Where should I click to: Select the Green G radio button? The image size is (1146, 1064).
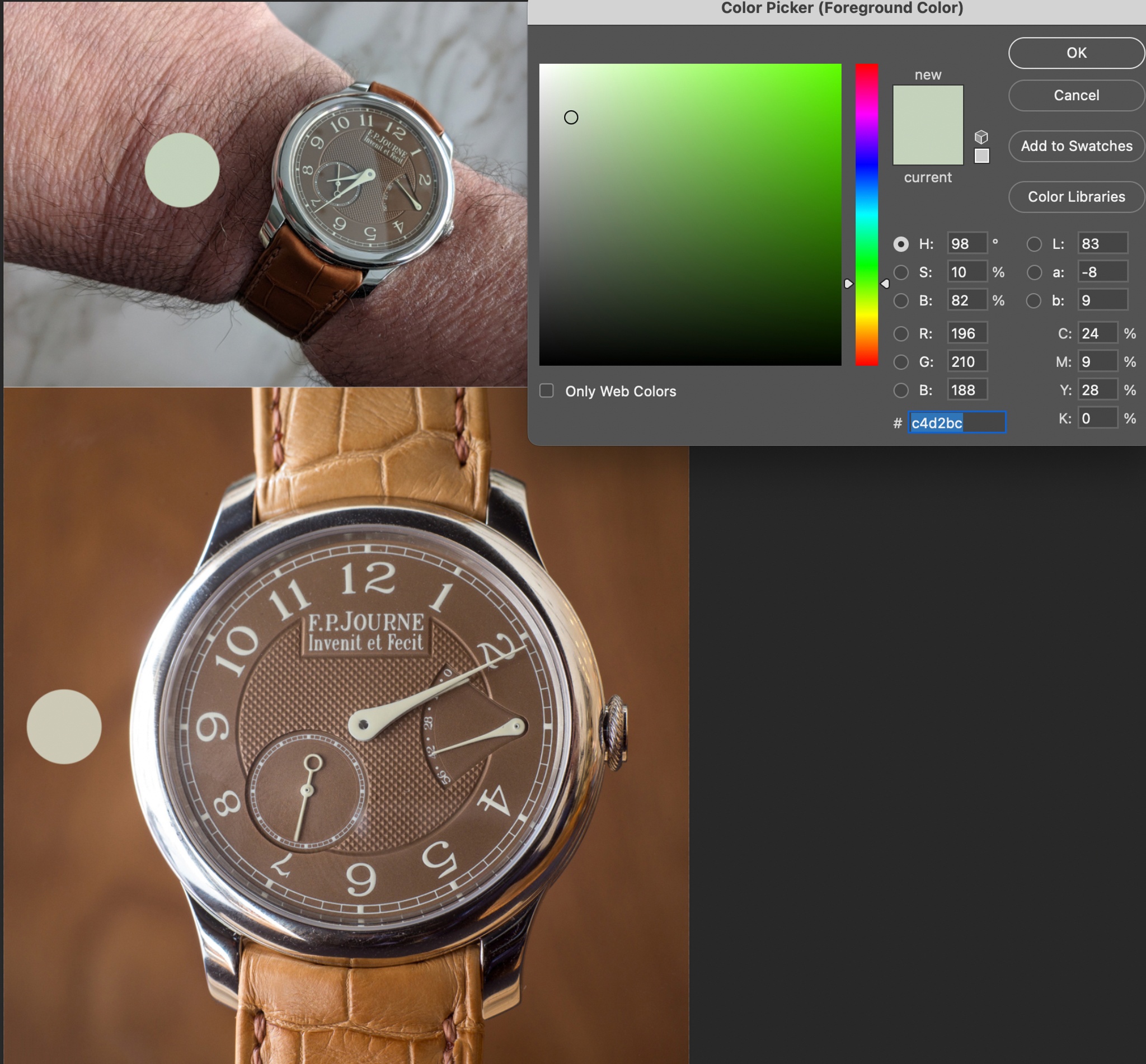[901, 361]
